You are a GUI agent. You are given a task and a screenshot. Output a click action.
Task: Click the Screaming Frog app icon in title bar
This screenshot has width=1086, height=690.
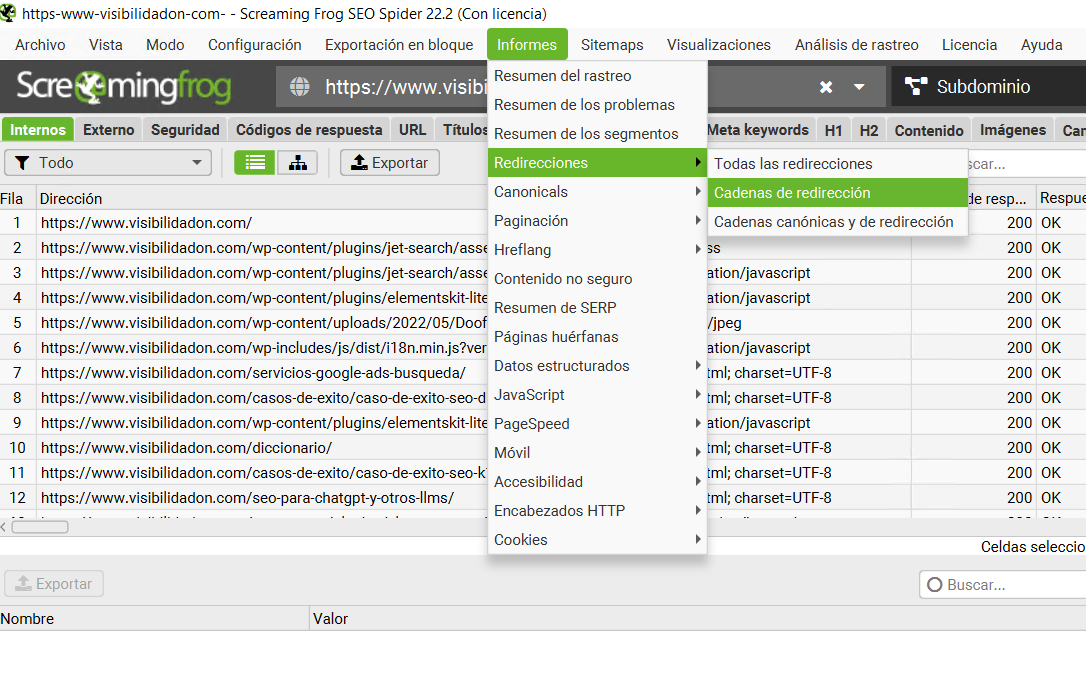[8, 12]
